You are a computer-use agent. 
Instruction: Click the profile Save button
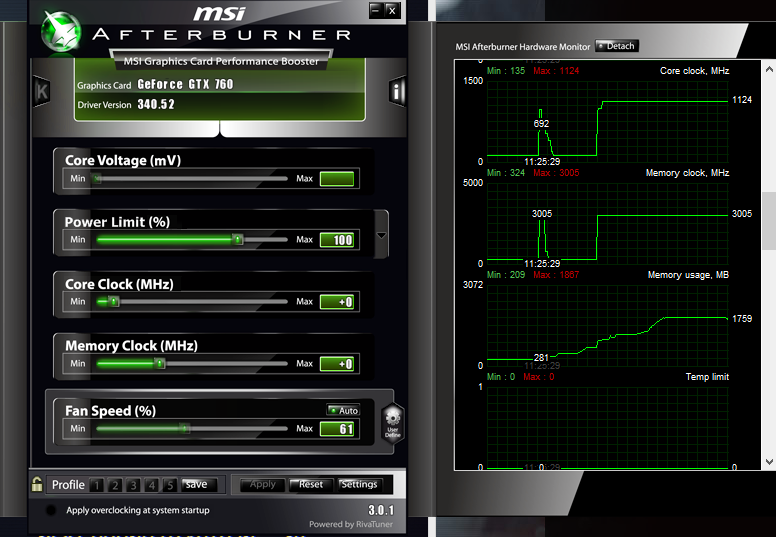pos(199,485)
